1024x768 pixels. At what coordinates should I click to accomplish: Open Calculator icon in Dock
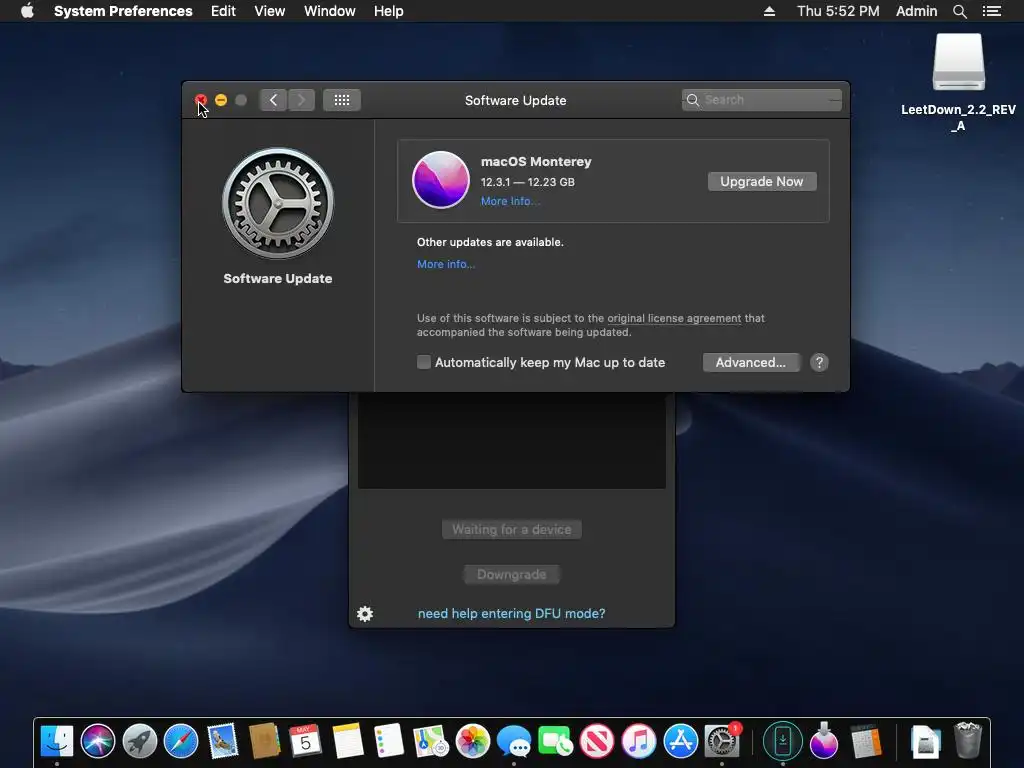[x=866, y=741]
